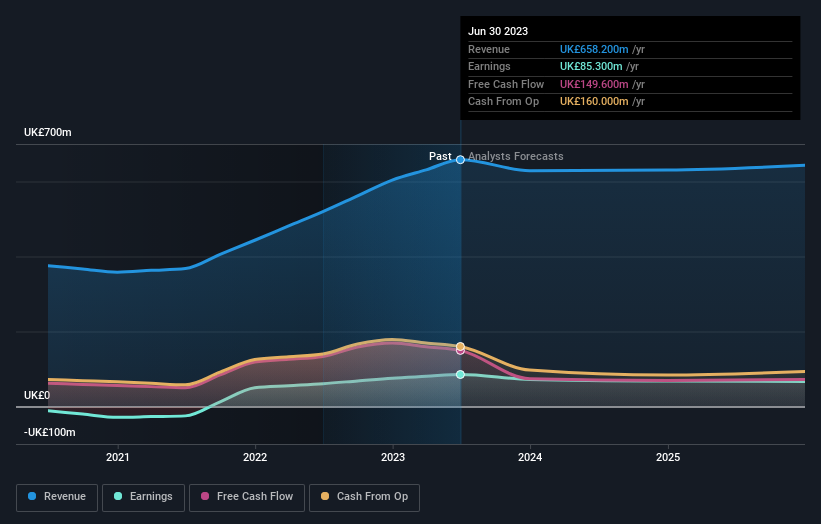Image resolution: width=821 pixels, height=524 pixels.
Task: Click the 2023 x-axis label
Action: click(393, 457)
